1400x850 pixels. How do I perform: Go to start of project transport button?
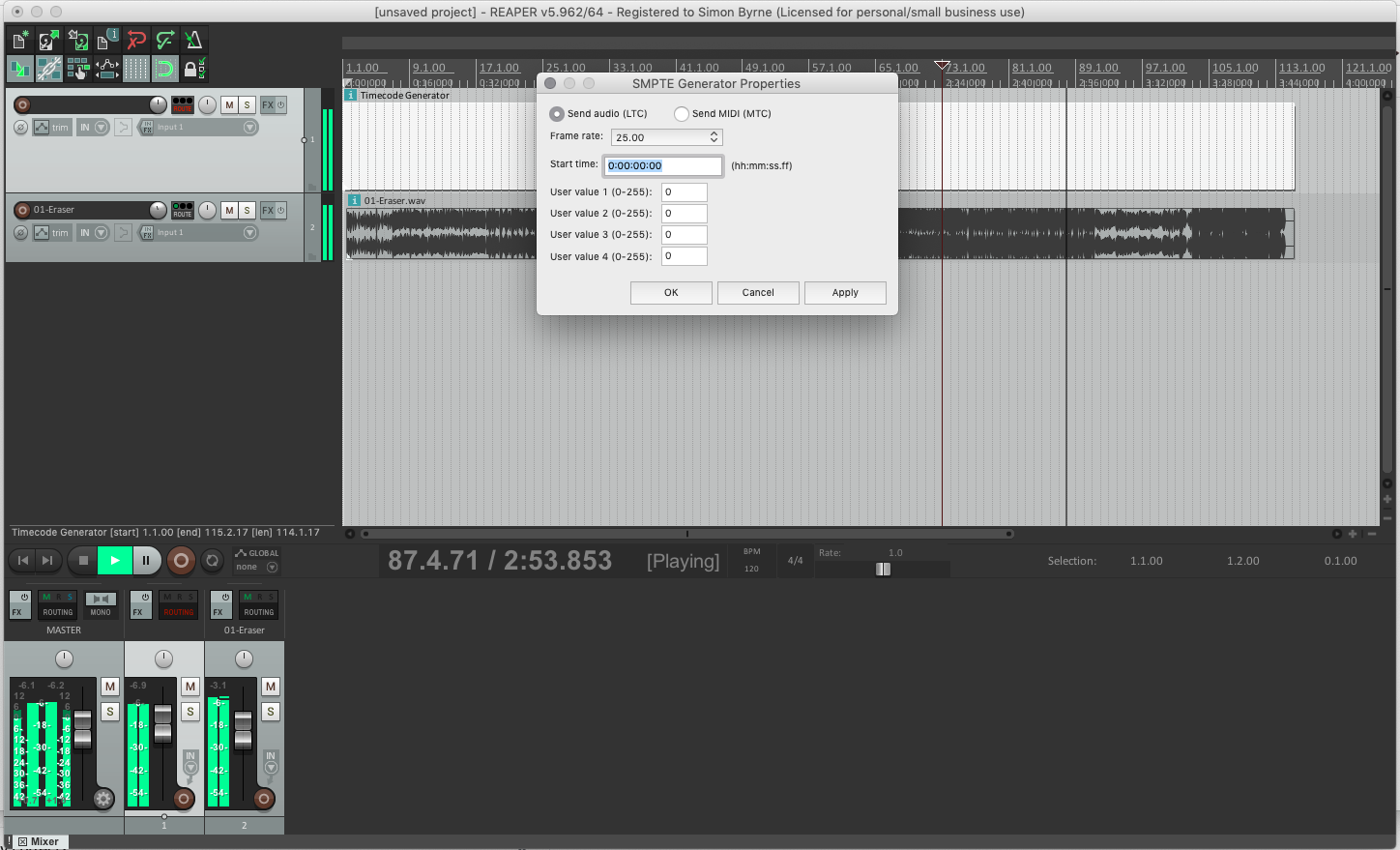tap(23, 560)
